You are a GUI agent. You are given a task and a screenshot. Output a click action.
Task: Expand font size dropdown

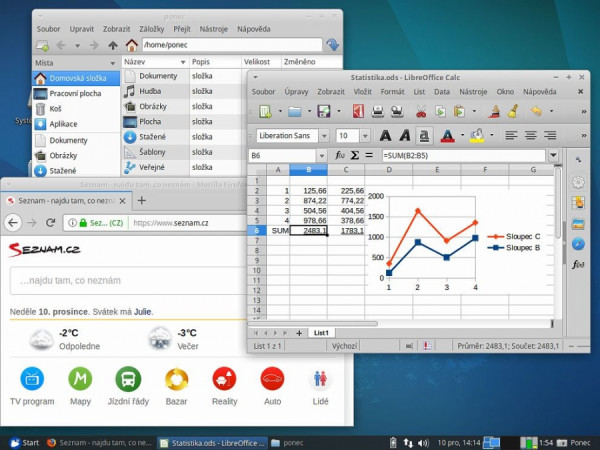point(365,136)
